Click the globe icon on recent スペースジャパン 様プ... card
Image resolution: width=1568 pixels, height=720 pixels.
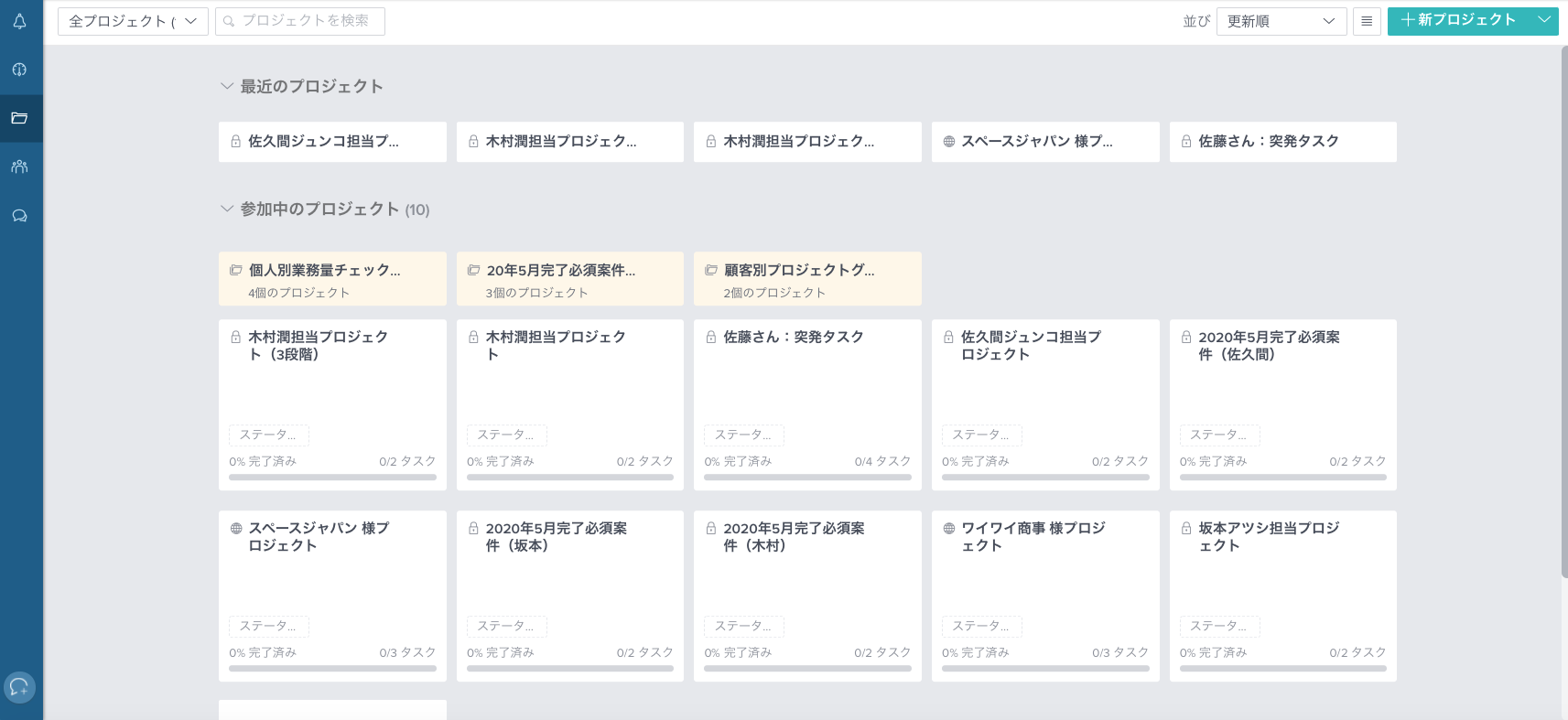click(x=949, y=142)
